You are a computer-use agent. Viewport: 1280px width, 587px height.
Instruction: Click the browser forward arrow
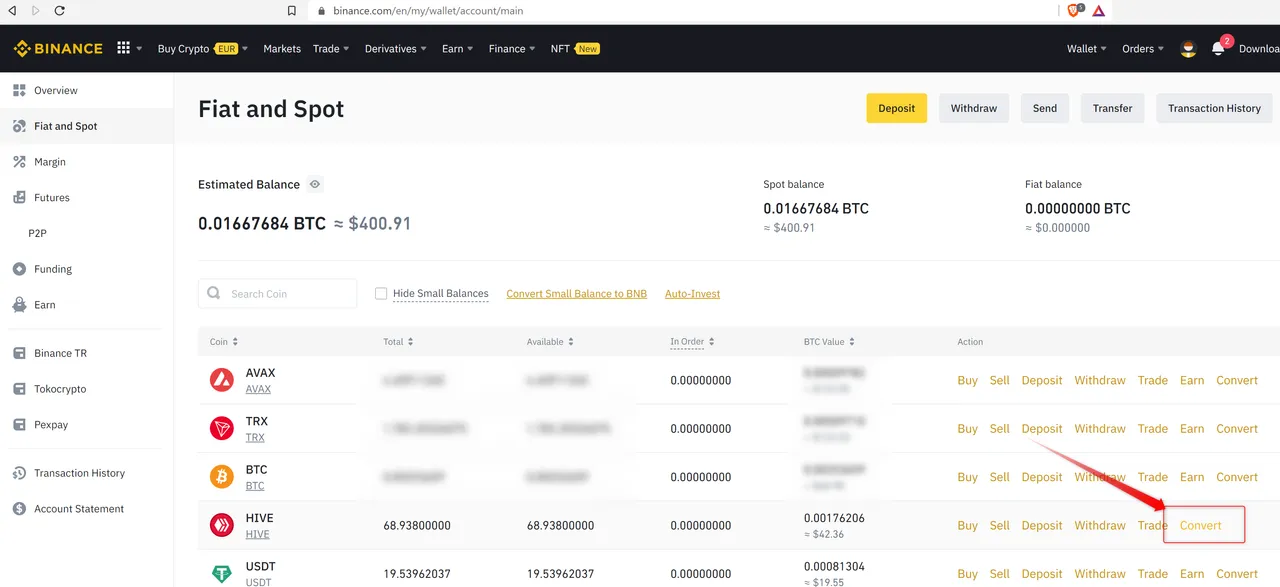pos(36,11)
